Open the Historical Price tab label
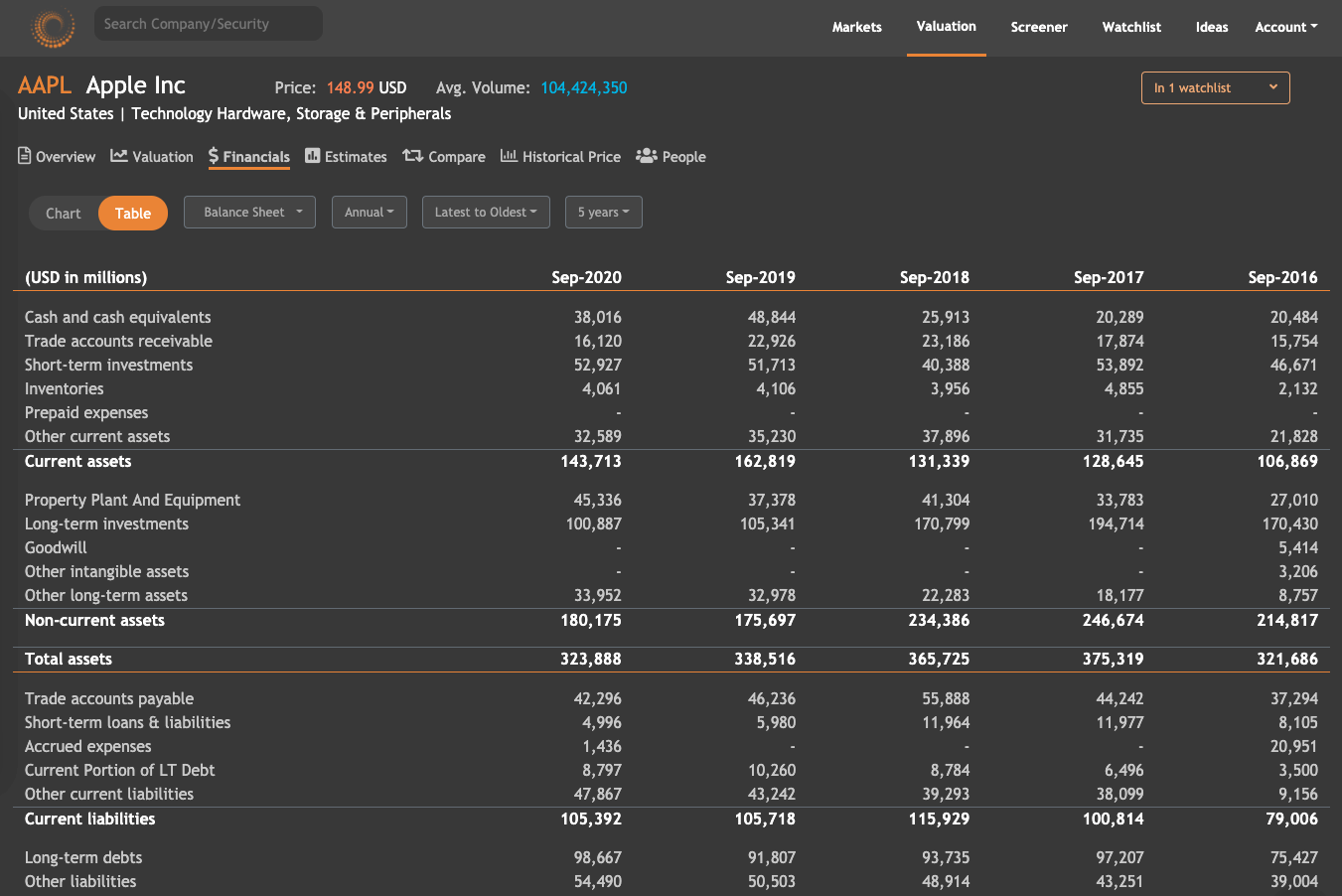The image size is (1342, 896). 571,157
